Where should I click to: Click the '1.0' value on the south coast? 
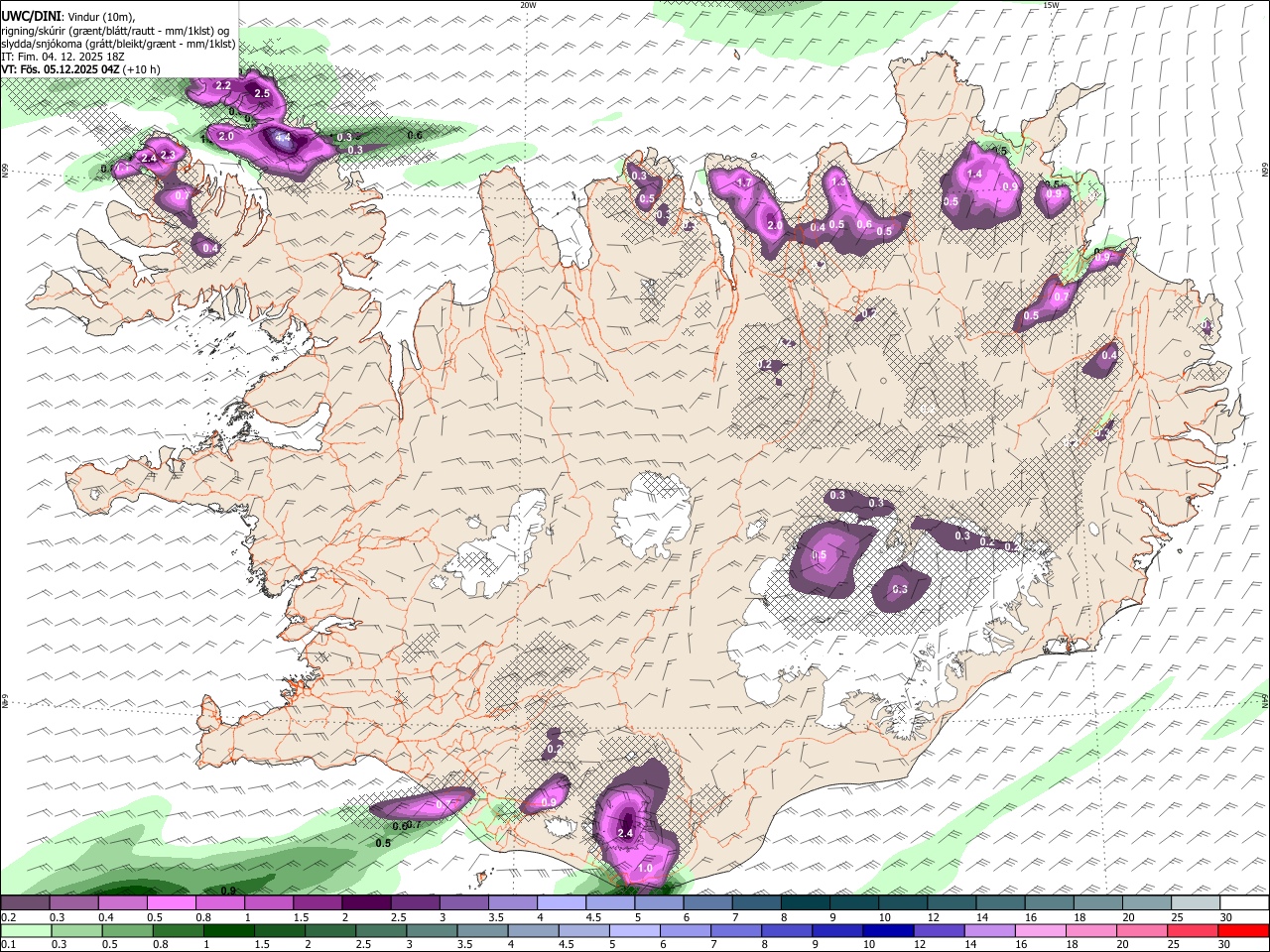pos(645,869)
